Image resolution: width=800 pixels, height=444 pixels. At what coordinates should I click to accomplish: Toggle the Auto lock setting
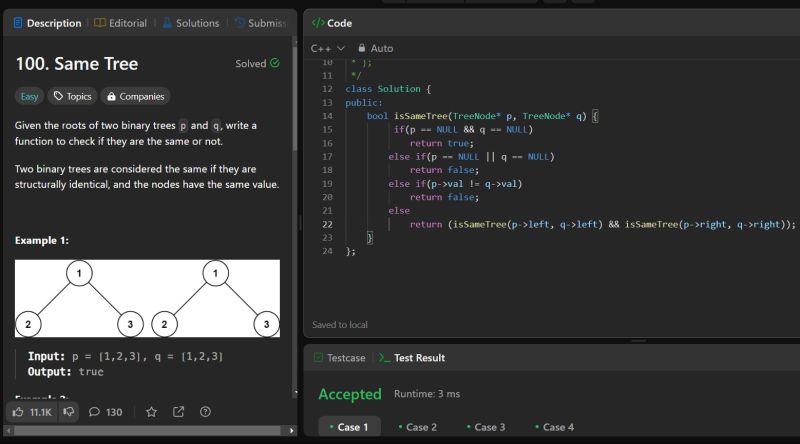point(376,48)
